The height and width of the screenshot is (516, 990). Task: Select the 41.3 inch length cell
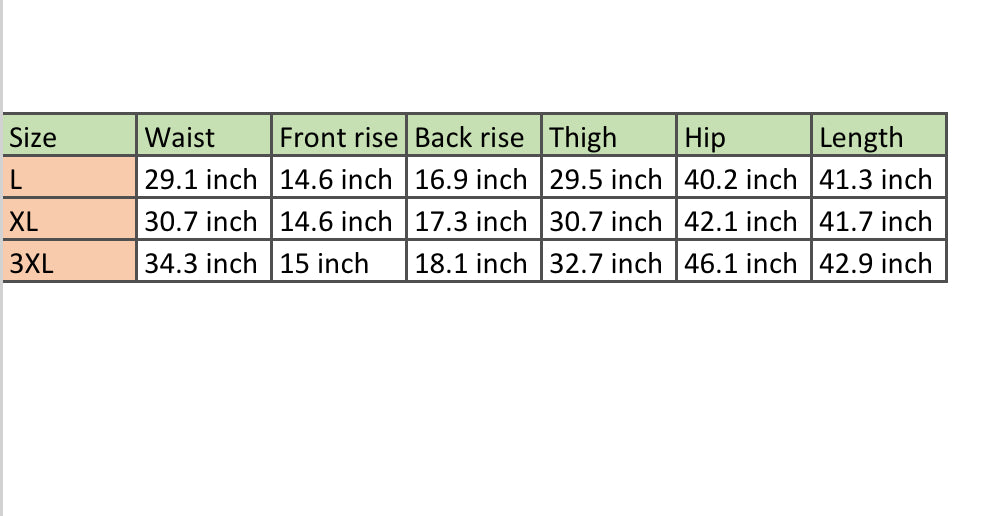point(878,179)
